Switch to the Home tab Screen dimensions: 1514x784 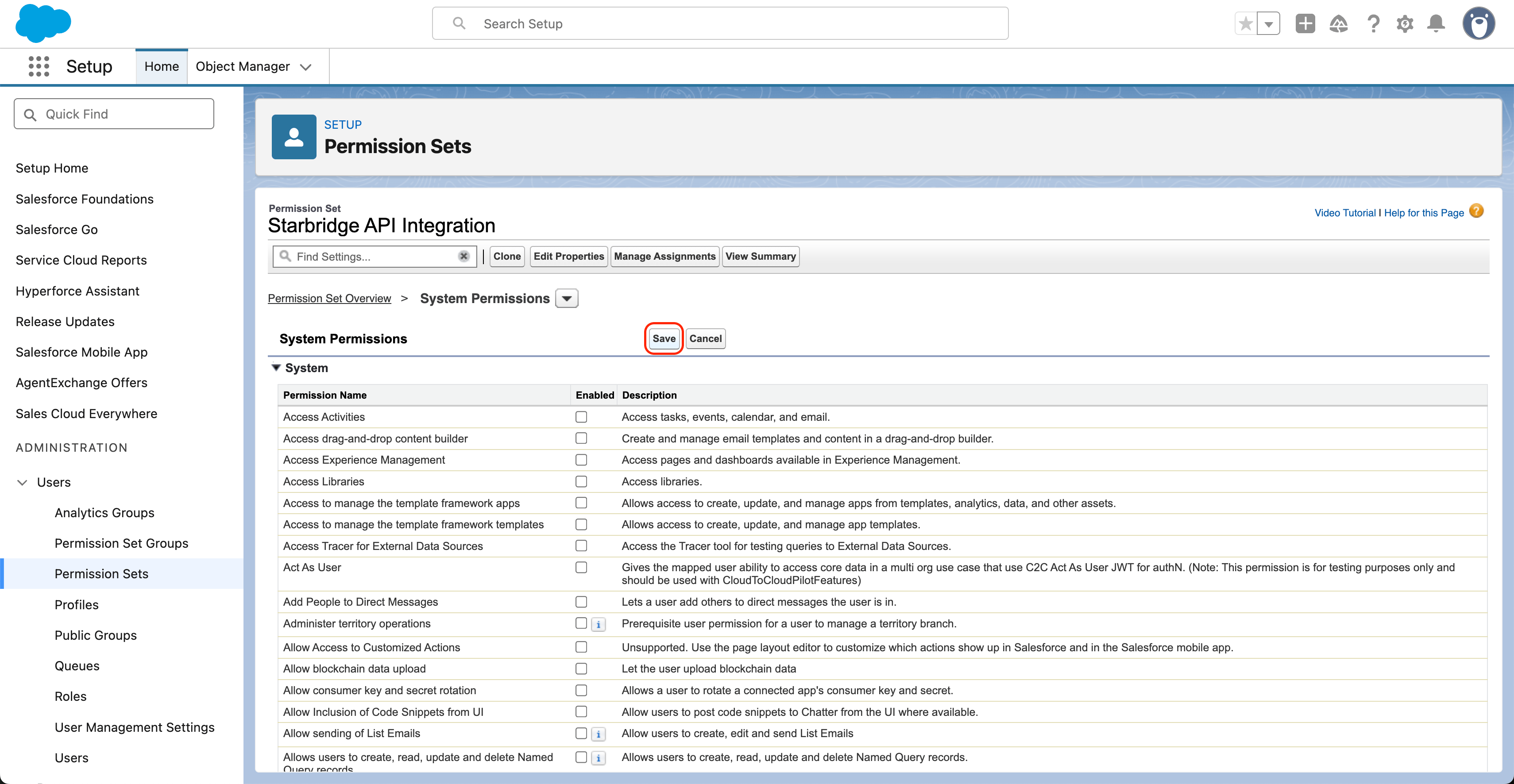(162, 66)
